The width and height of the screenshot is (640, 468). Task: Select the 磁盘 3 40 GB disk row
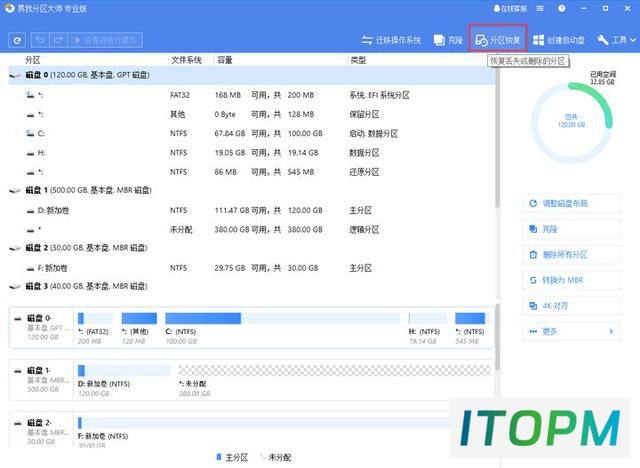click(x=251, y=286)
